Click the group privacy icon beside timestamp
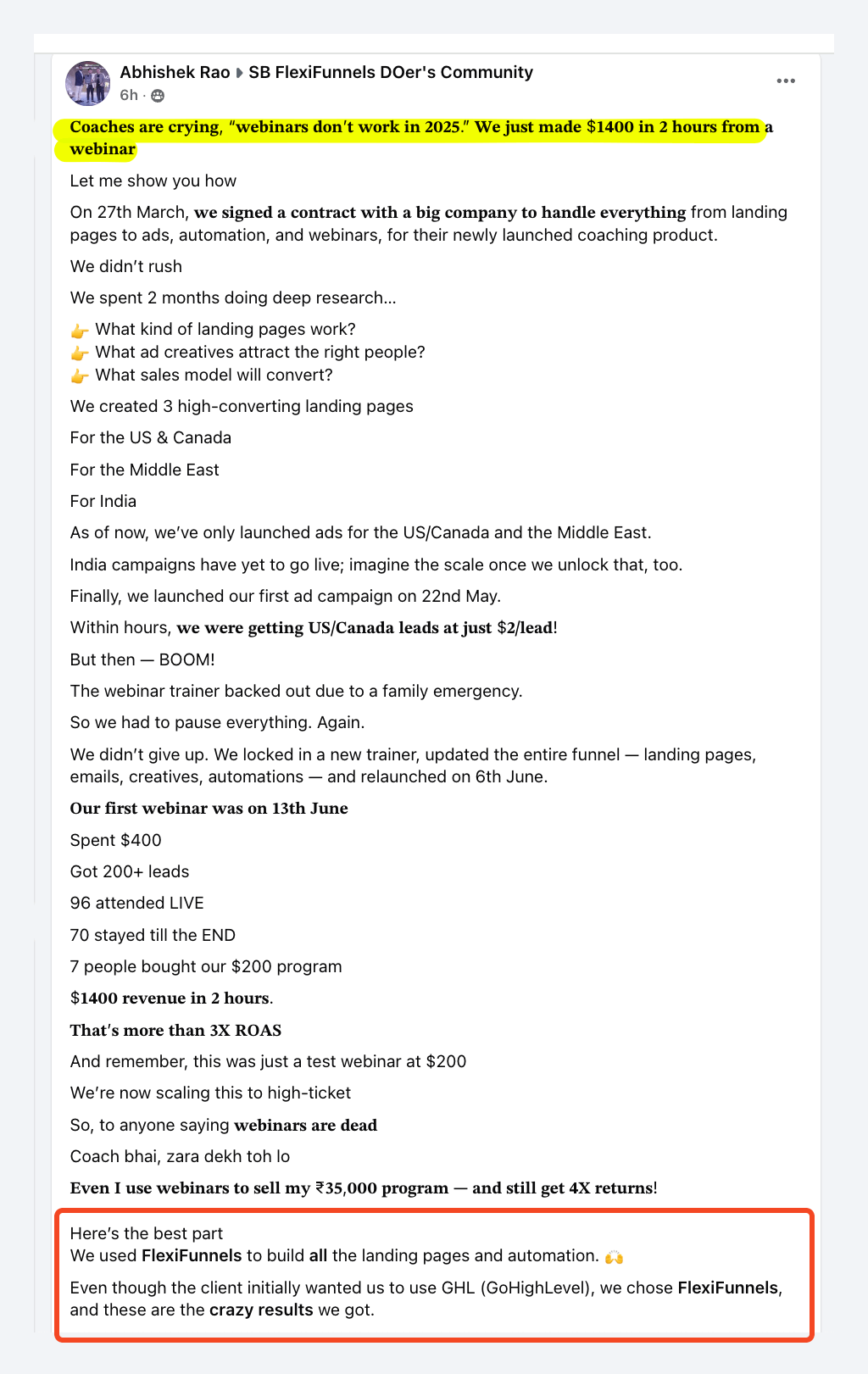The height and width of the screenshot is (1374, 868). click(x=157, y=96)
